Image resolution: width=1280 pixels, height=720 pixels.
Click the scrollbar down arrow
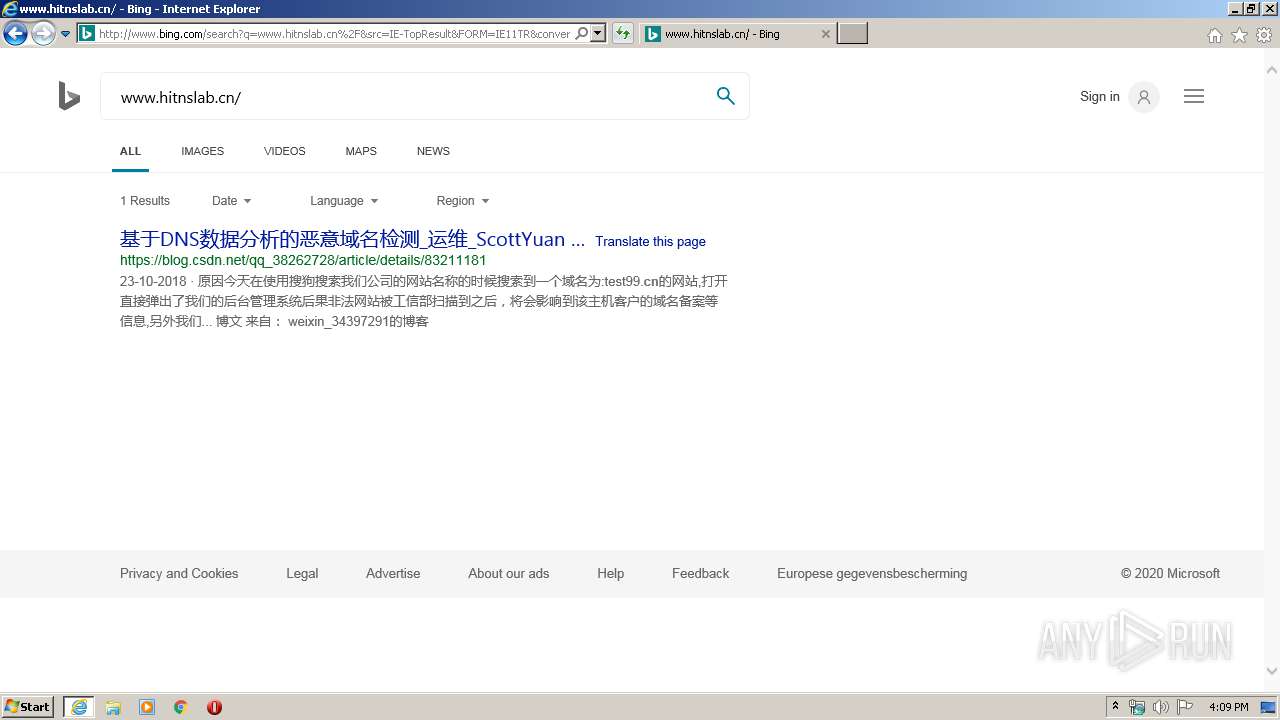tap(1272, 672)
